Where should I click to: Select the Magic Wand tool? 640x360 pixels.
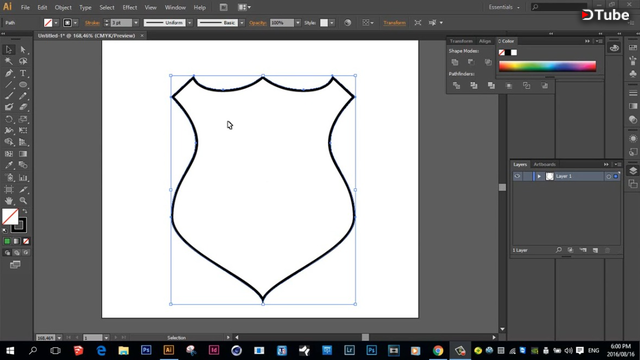[9, 61]
